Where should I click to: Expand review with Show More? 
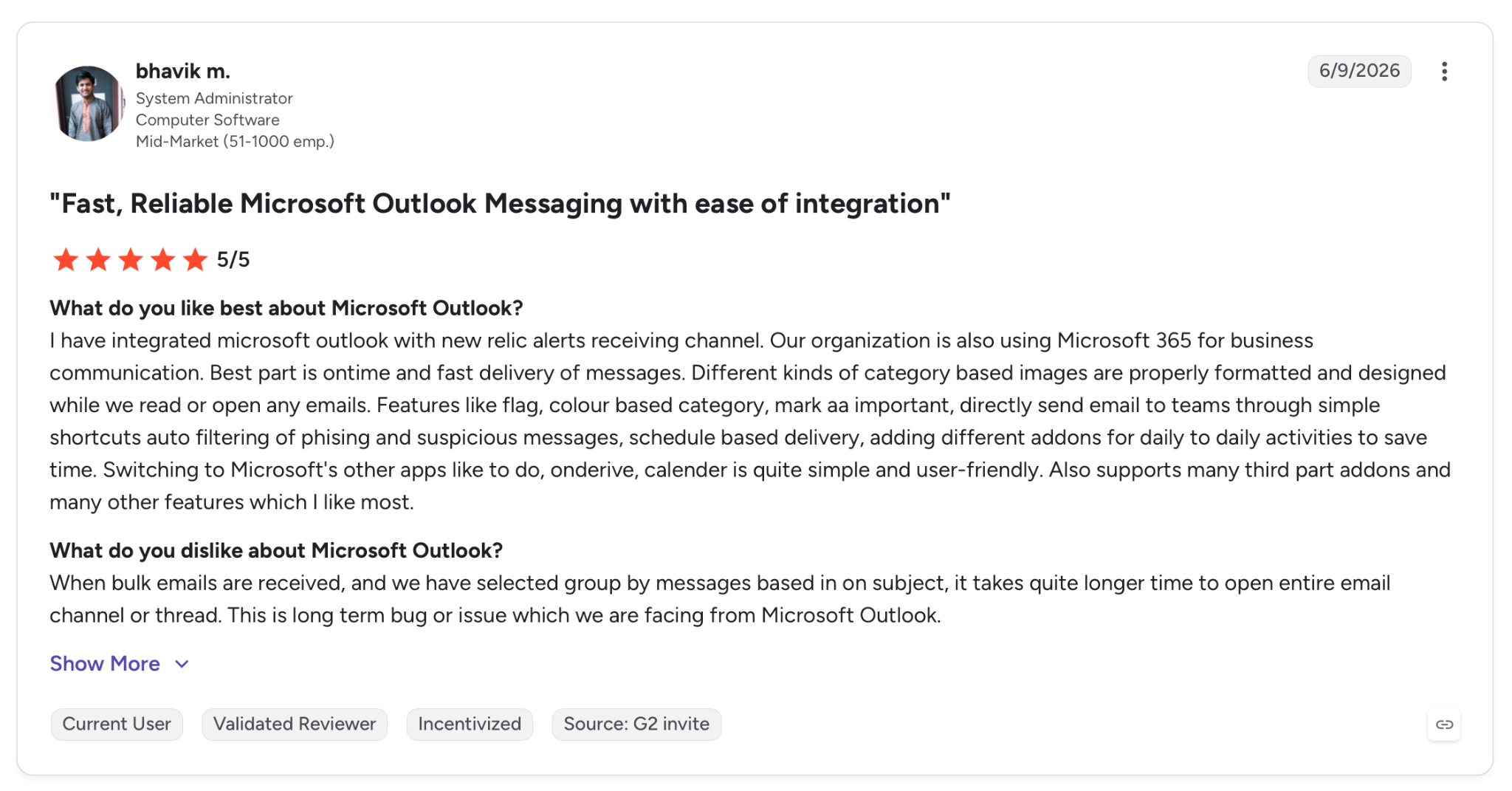(x=105, y=664)
